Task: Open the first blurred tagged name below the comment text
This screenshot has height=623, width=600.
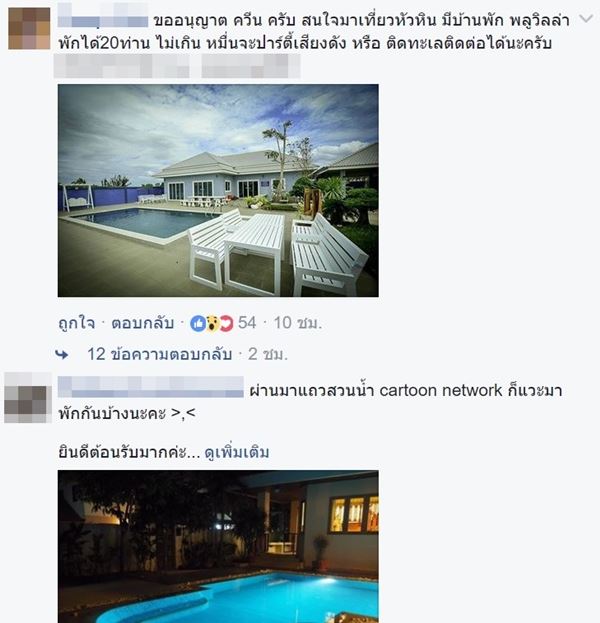Action: (121, 66)
